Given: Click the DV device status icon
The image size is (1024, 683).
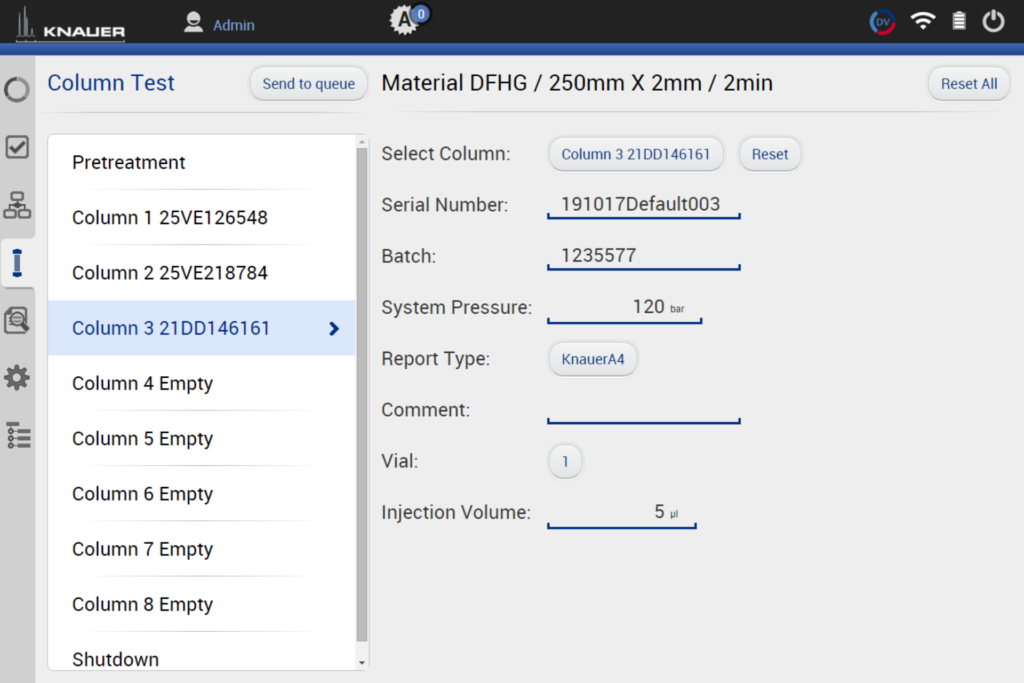Looking at the screenshot, I should [x=882, y=22].
